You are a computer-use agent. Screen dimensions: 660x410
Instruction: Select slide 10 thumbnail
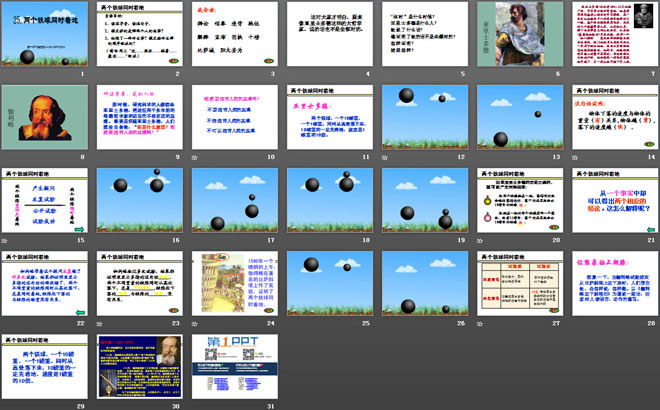point(235,117)
